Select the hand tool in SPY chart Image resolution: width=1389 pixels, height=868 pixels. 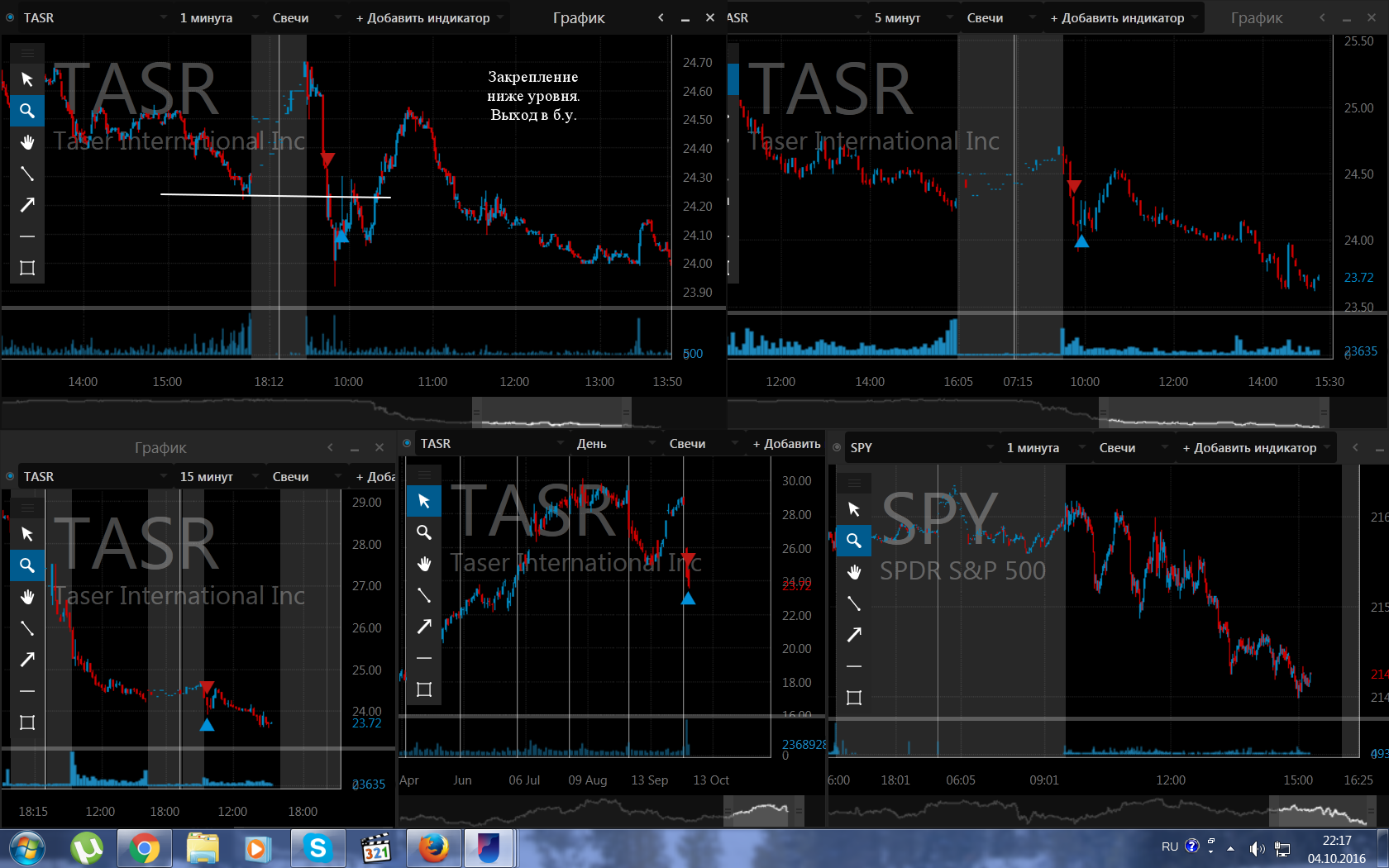pyautogui.click(x=854, y=572)
